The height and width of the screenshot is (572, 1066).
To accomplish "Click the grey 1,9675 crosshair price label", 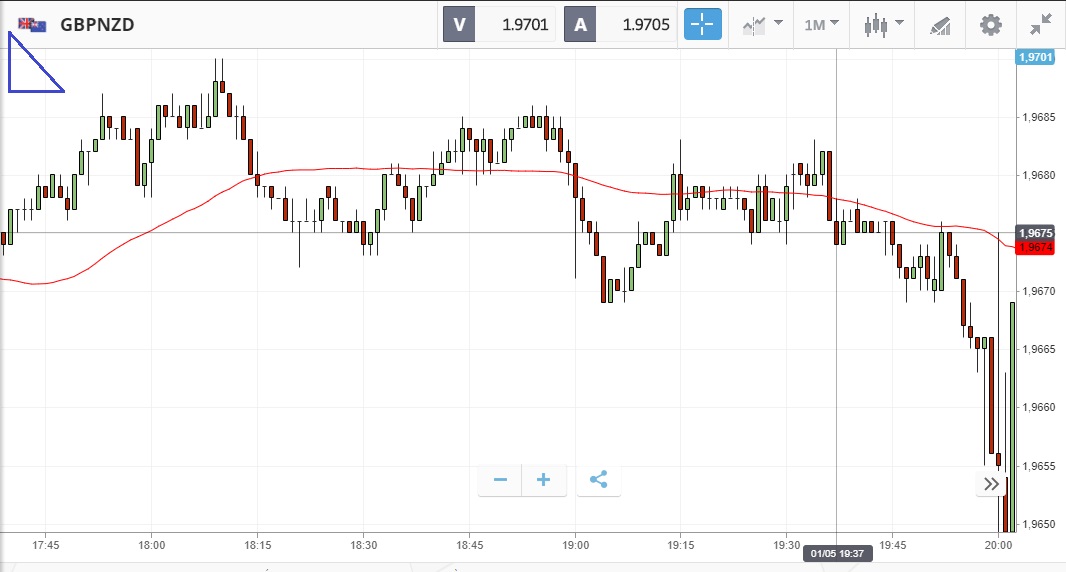I will pos(1034,233).
